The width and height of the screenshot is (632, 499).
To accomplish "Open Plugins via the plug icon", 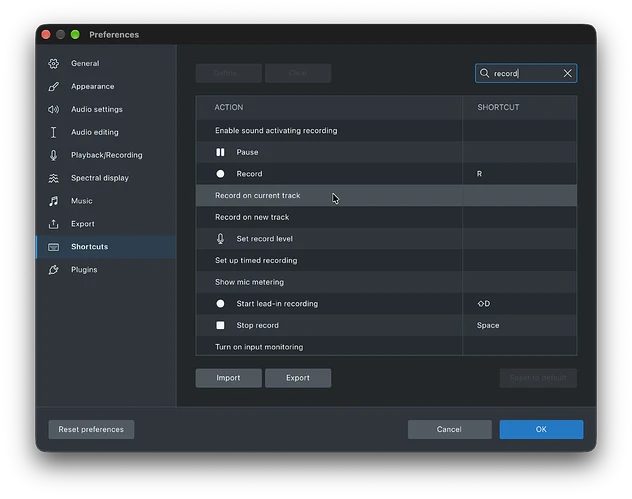I will point(54,270).
